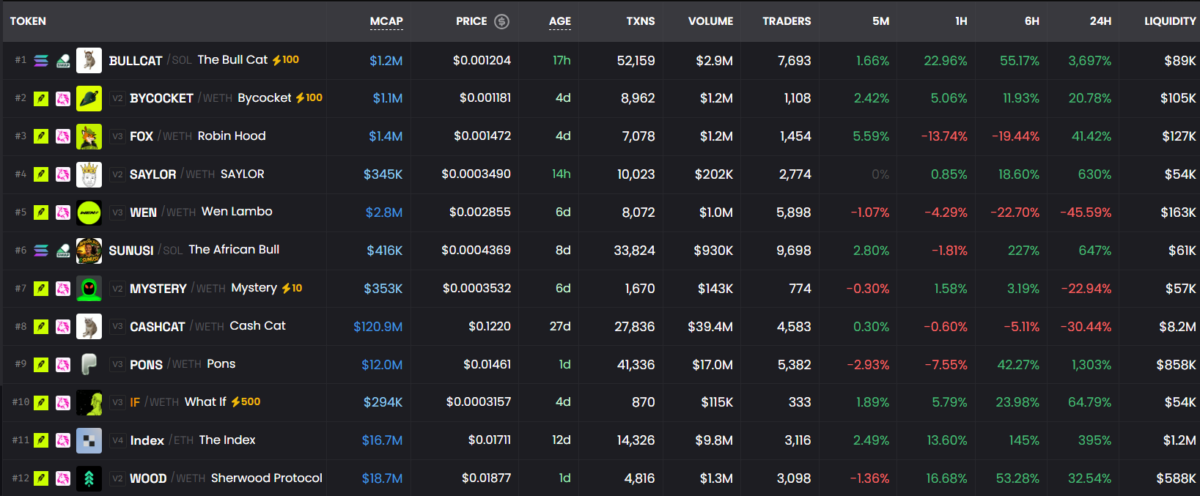Sort table by 5M change column
Viewport: 1200px width, 496px height.
(x=880, y=21)
